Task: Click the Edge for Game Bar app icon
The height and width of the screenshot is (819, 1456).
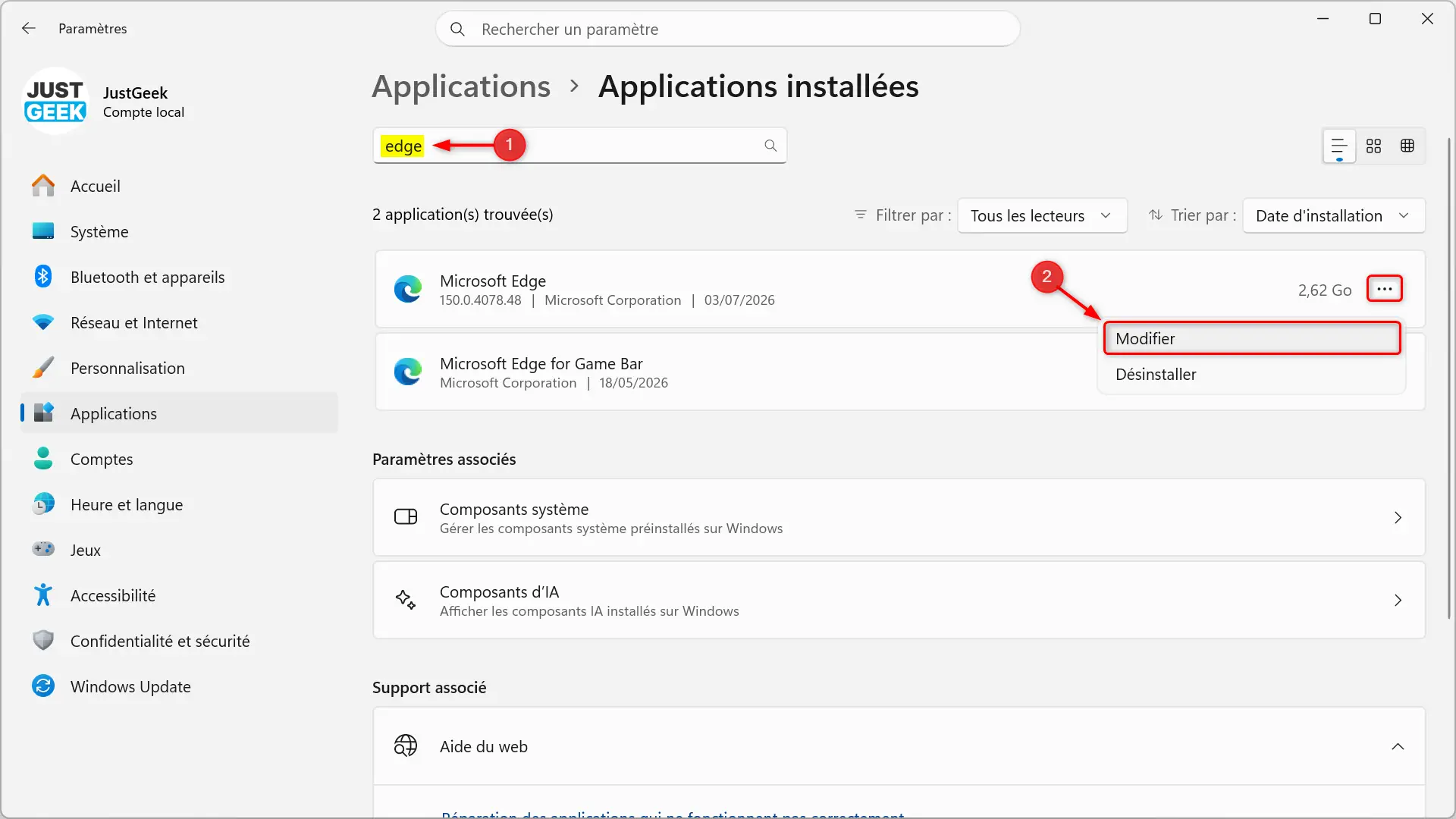Action: click(408, 372)
